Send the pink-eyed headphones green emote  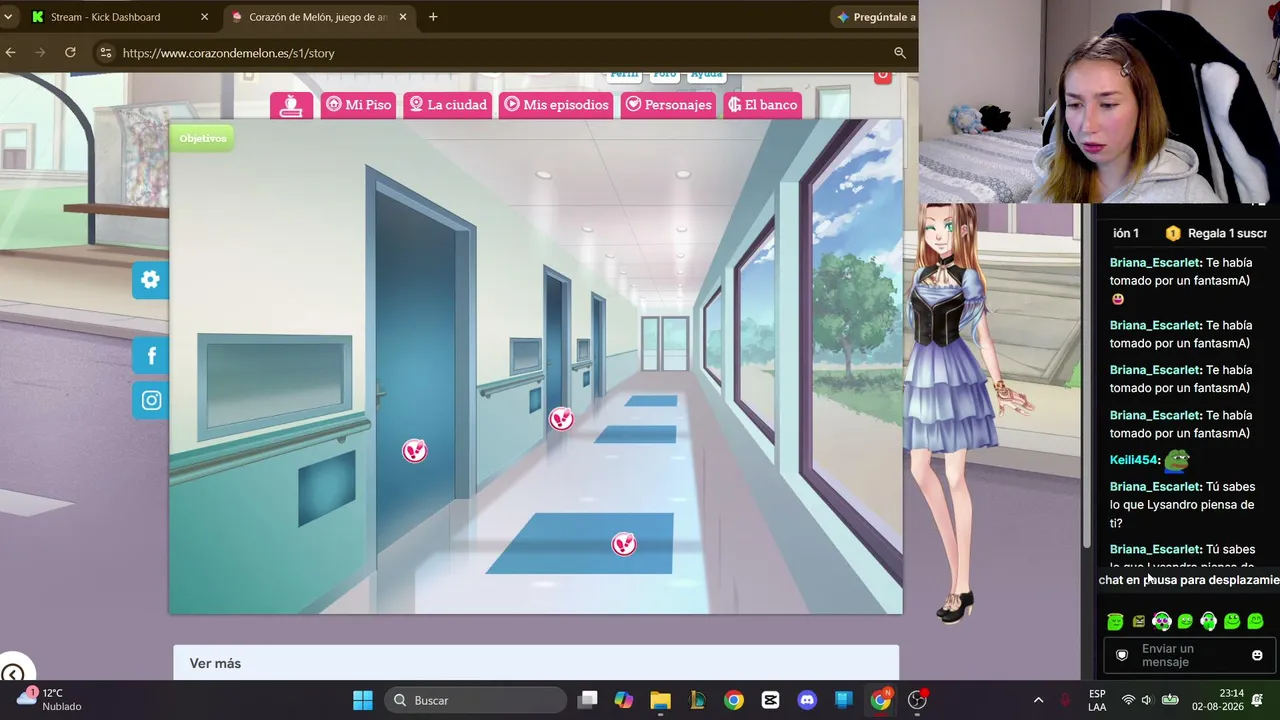coord(1161,622)
